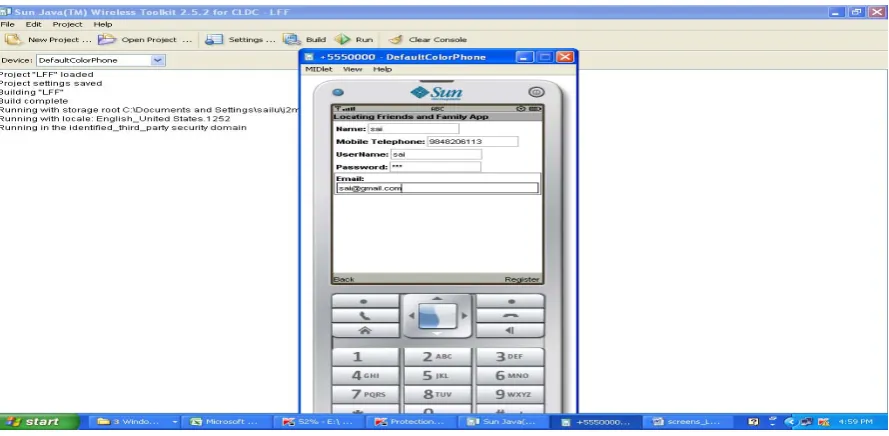The width and height of the screenshot is (889, 436).
Task: Click the navigation pad right arrow
Action: tap(464, 316)
